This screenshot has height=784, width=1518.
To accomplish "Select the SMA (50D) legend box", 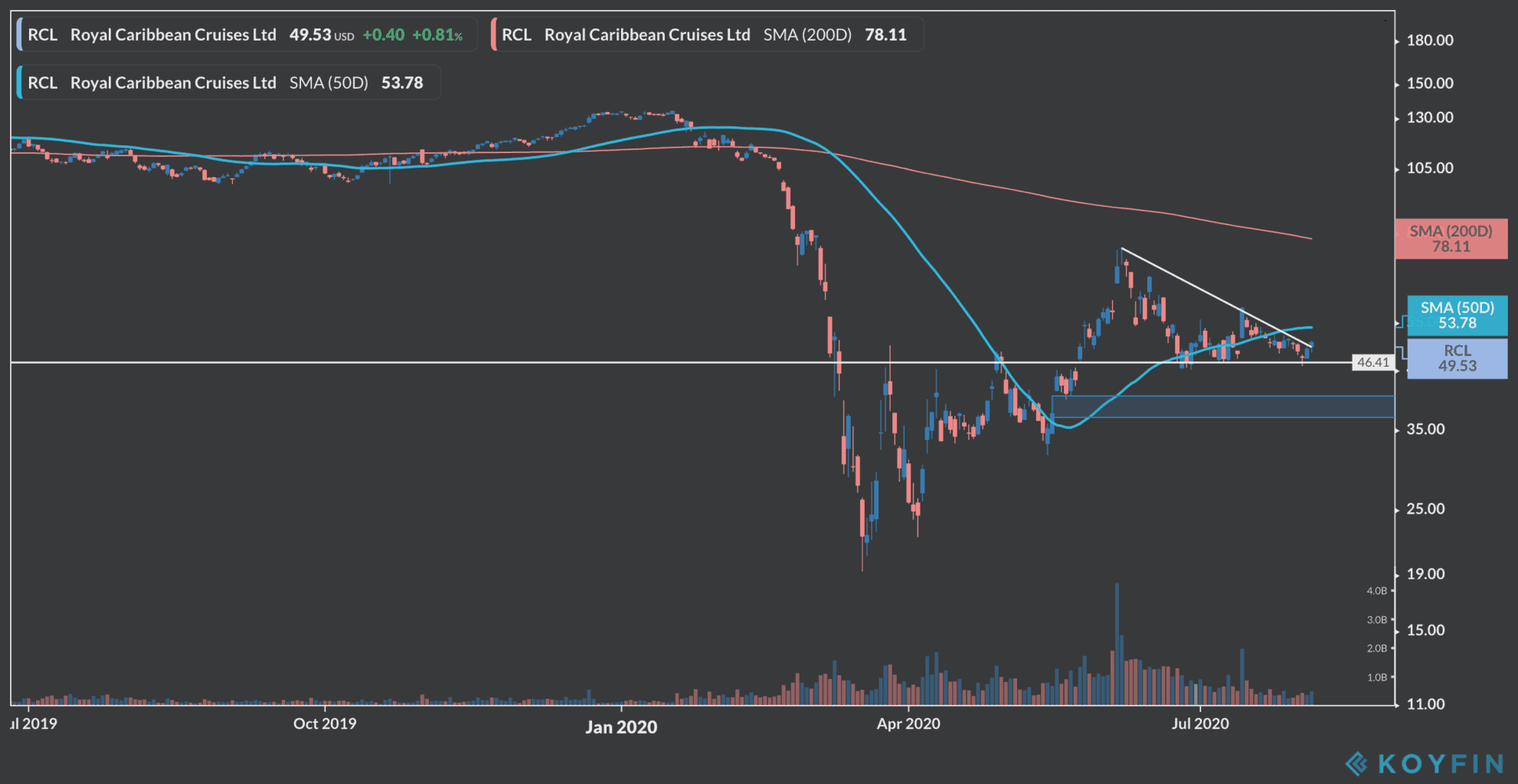I will [229, 83].
